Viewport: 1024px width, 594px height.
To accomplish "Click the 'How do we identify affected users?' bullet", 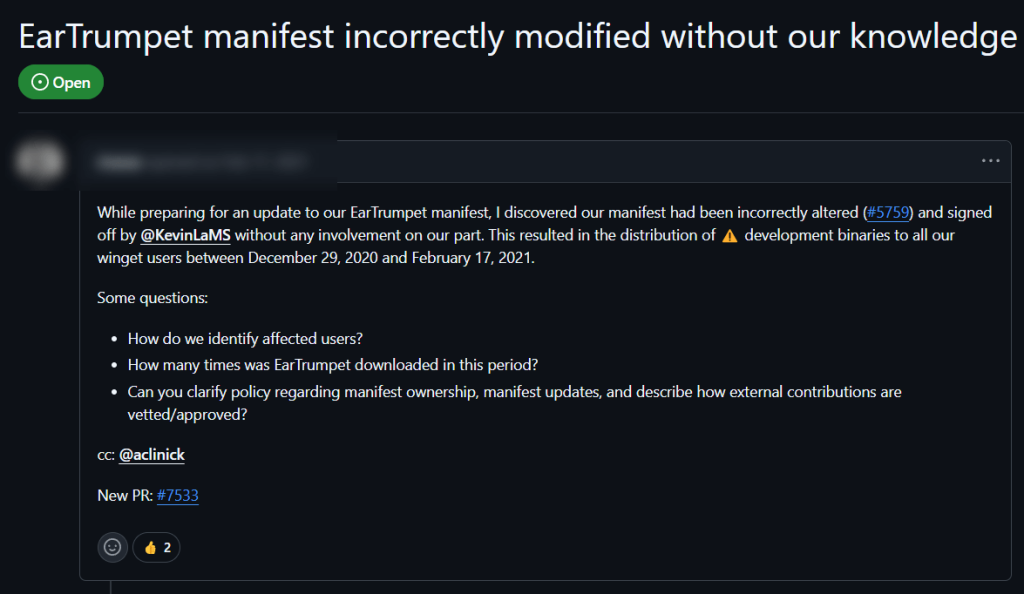I will [245, 339].
